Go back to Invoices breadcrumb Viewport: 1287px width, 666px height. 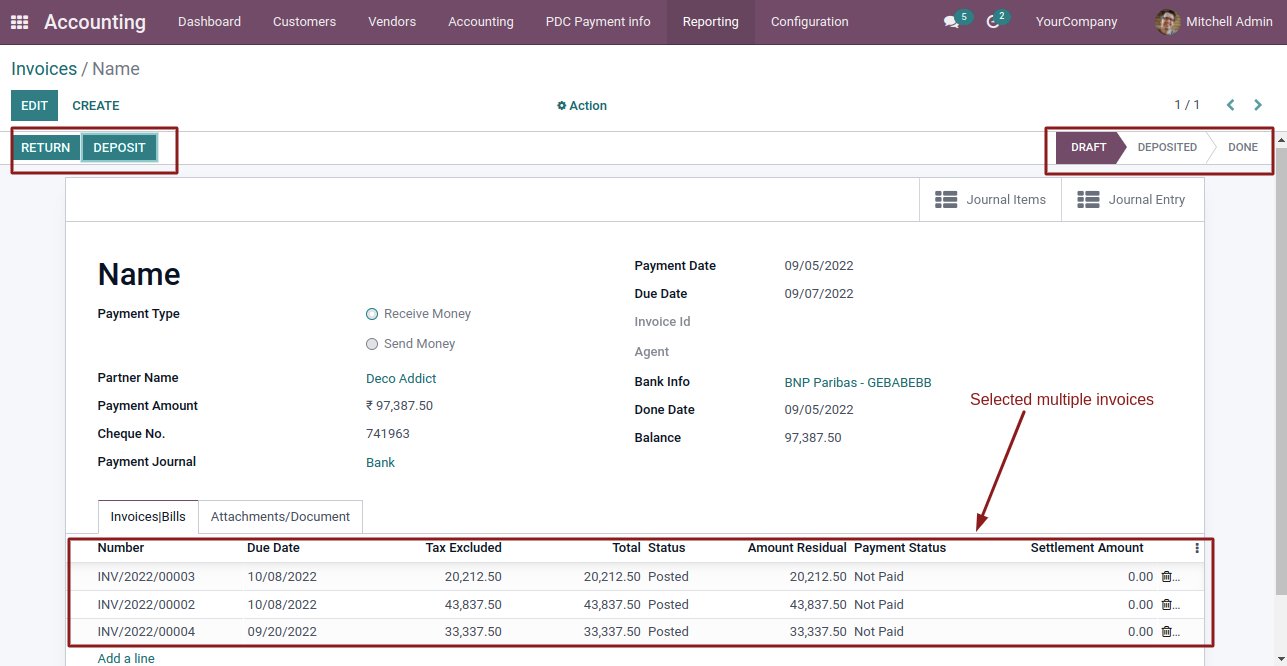coord(44,69)
